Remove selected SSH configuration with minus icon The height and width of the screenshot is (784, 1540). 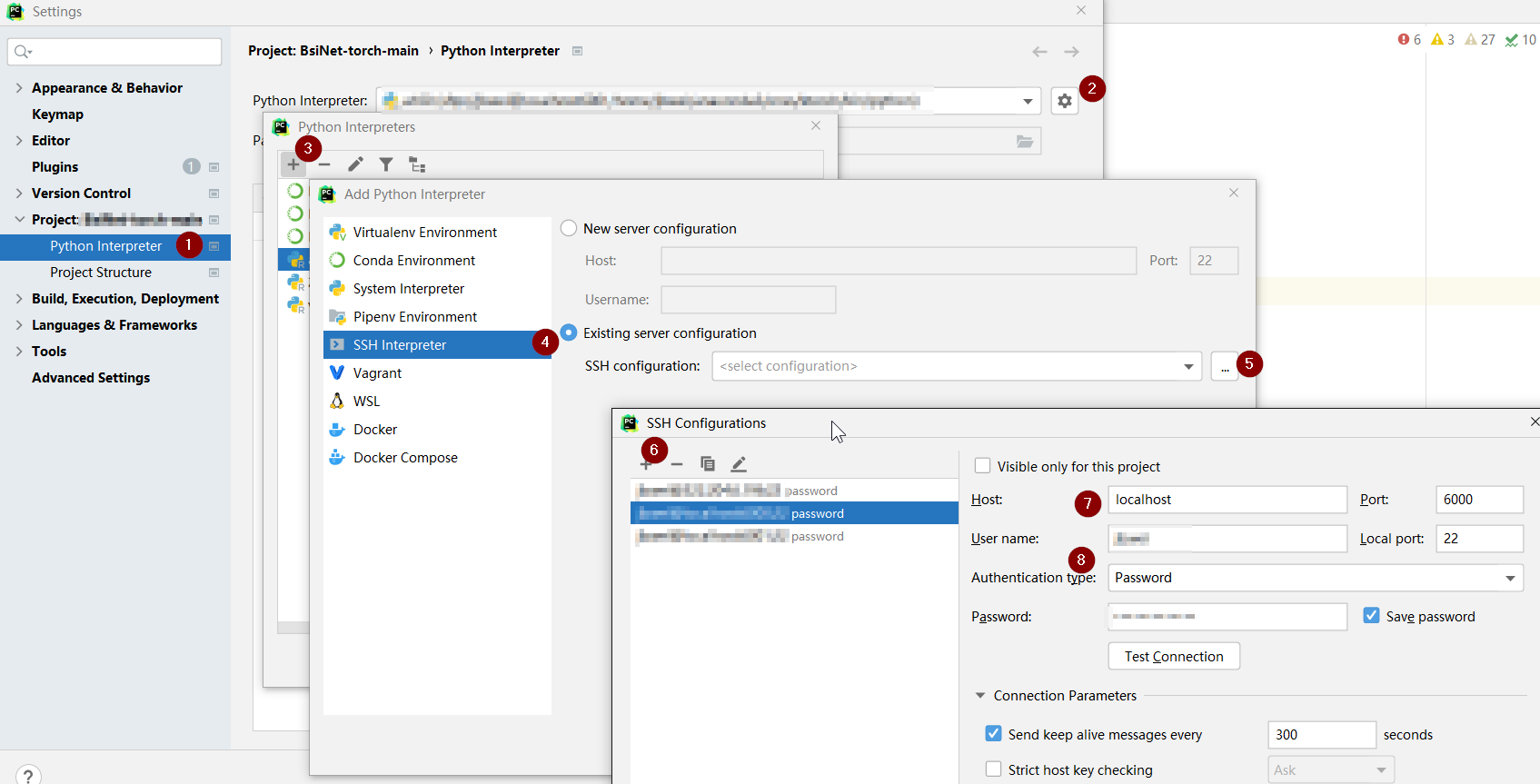pyautogui.click(x=677, y=464)
